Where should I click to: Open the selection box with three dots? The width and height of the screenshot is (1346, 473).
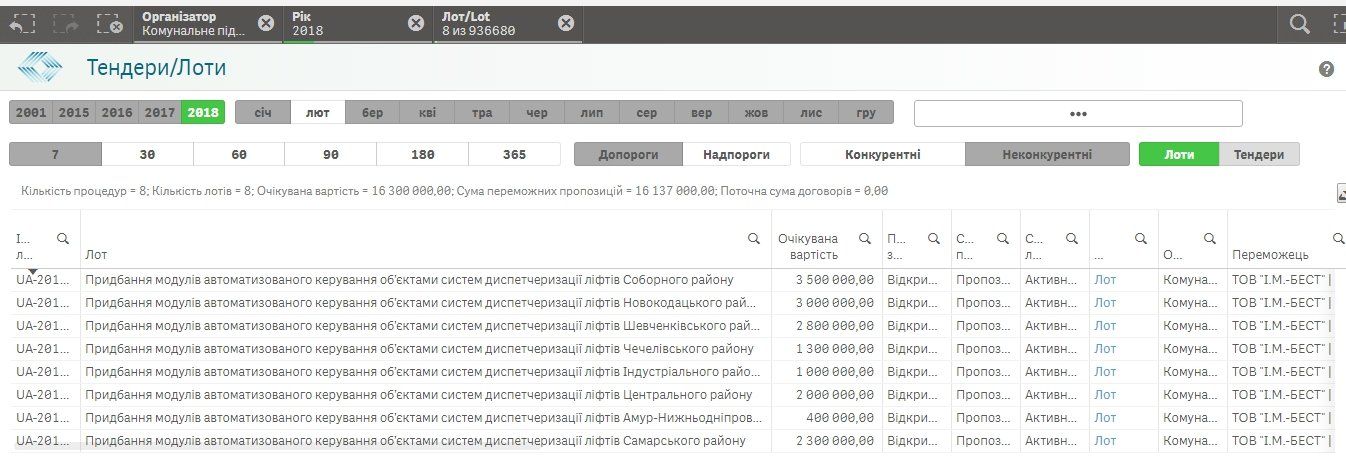[1078, 113]
